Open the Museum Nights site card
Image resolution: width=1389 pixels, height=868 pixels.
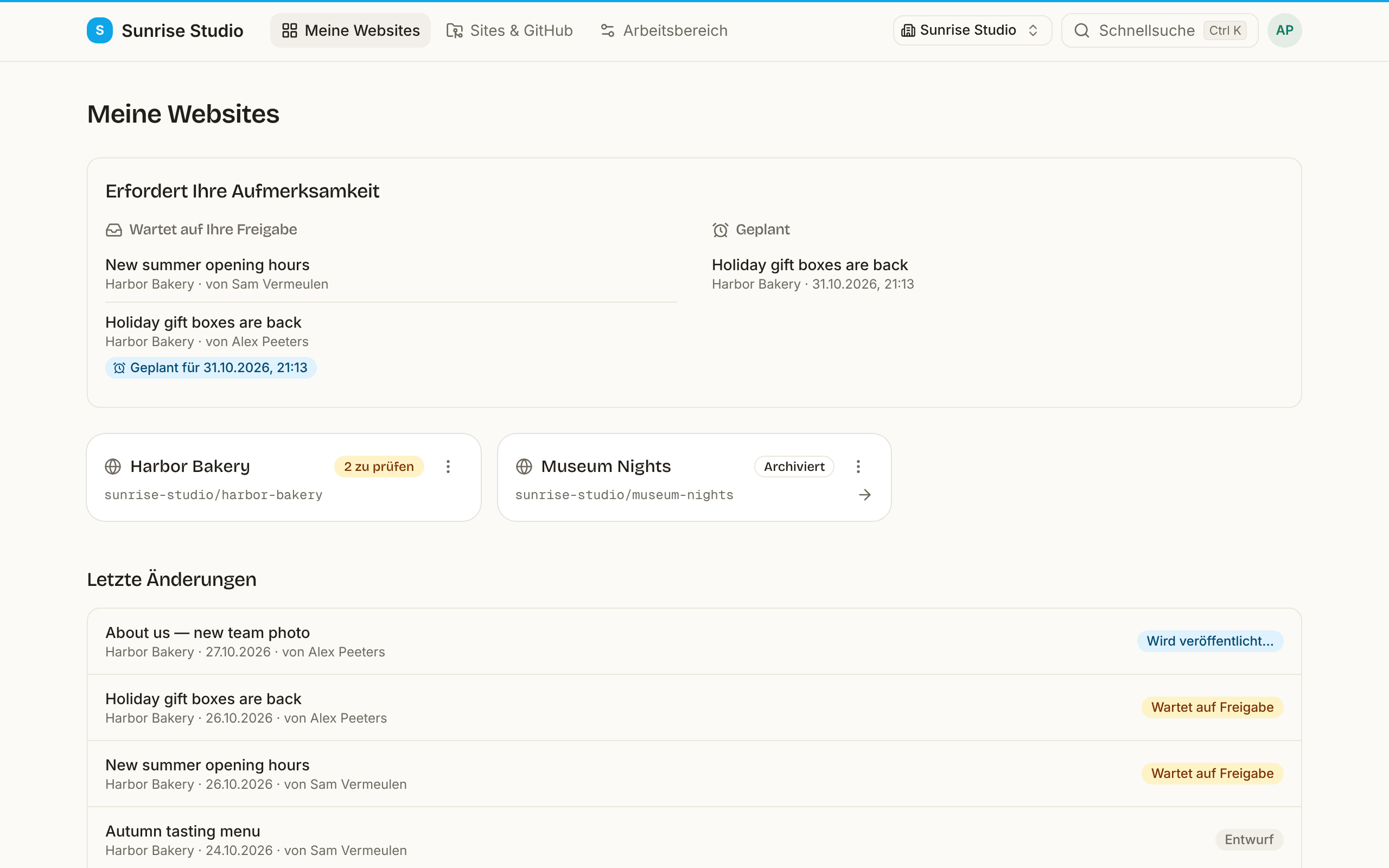tap(694, 477)
